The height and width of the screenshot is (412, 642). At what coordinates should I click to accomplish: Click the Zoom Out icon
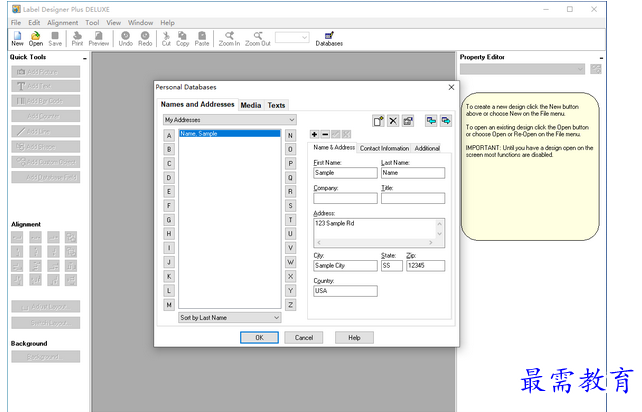pyautogui.click(x=258, y=38)
